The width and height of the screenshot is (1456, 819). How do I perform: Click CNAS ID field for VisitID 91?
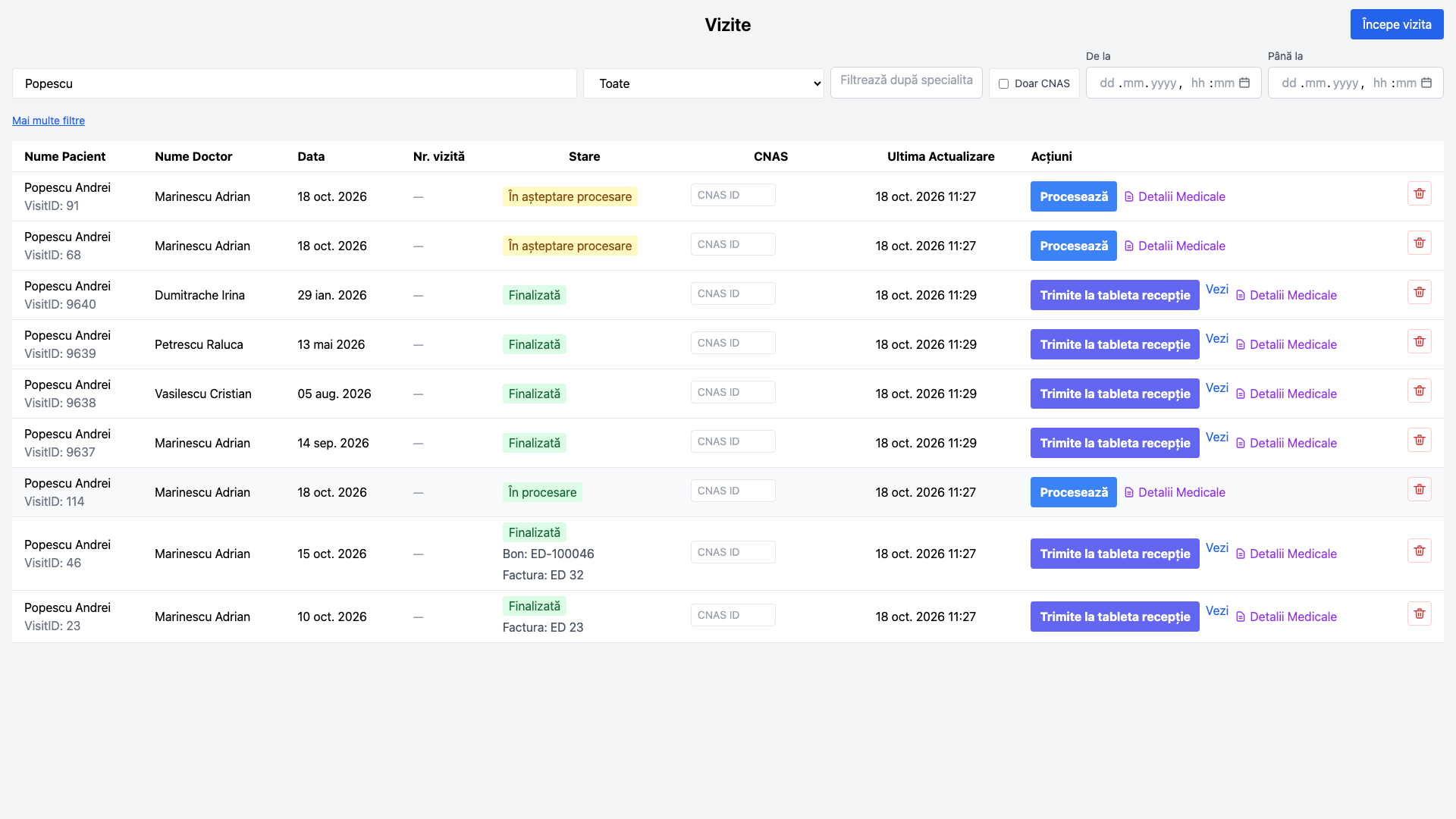(733, 195)
